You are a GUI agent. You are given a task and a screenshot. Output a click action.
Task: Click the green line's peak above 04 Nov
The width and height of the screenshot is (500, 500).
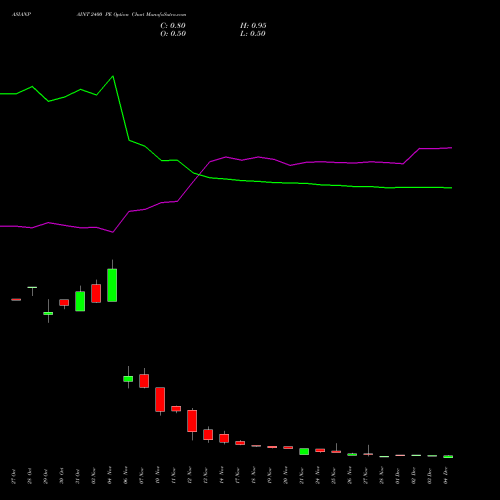coord(113,76)
